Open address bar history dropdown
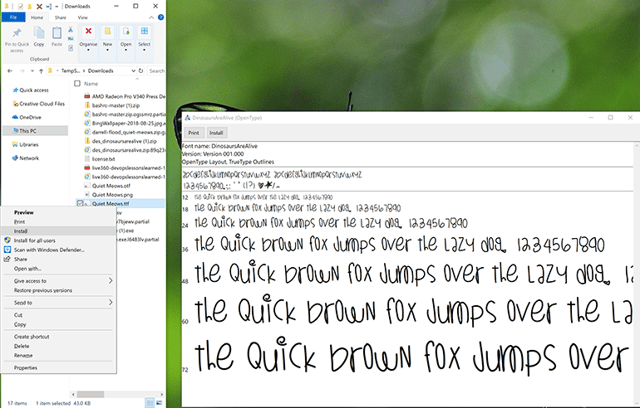640x408 pixels. 133,71
